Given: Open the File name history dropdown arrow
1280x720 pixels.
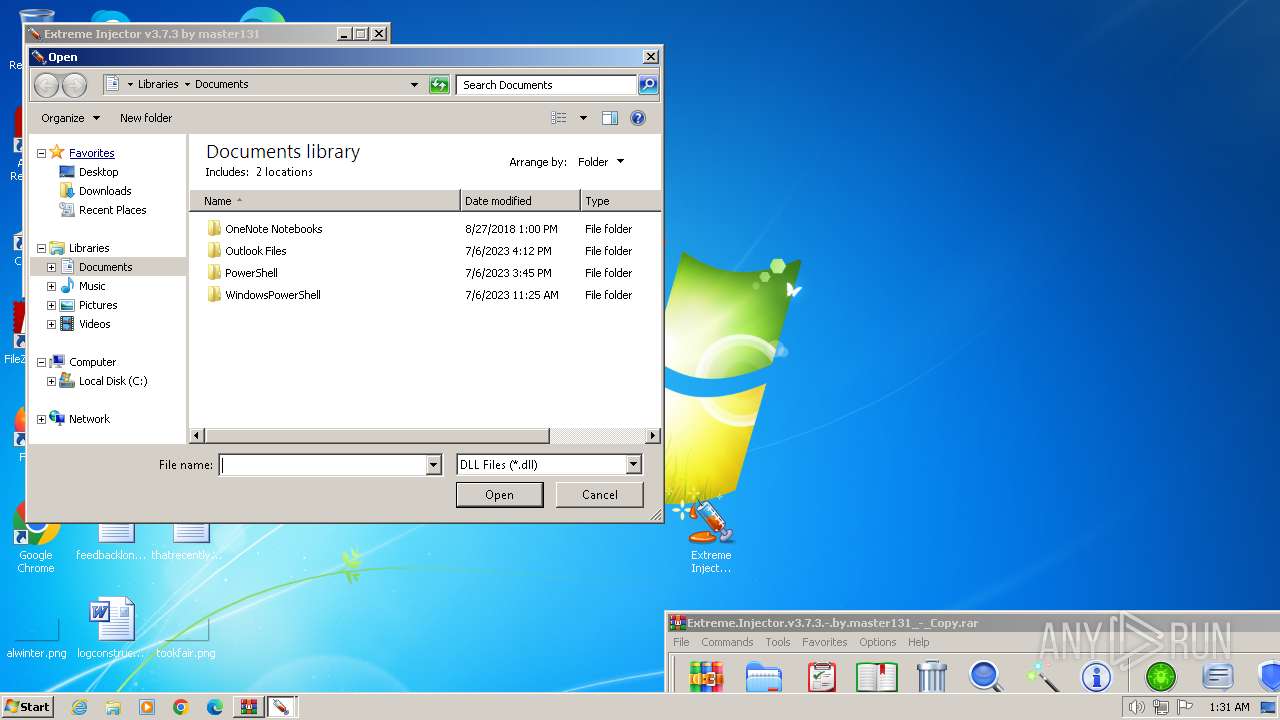Looking at the screenshot, I should click(x=433, y=465).
